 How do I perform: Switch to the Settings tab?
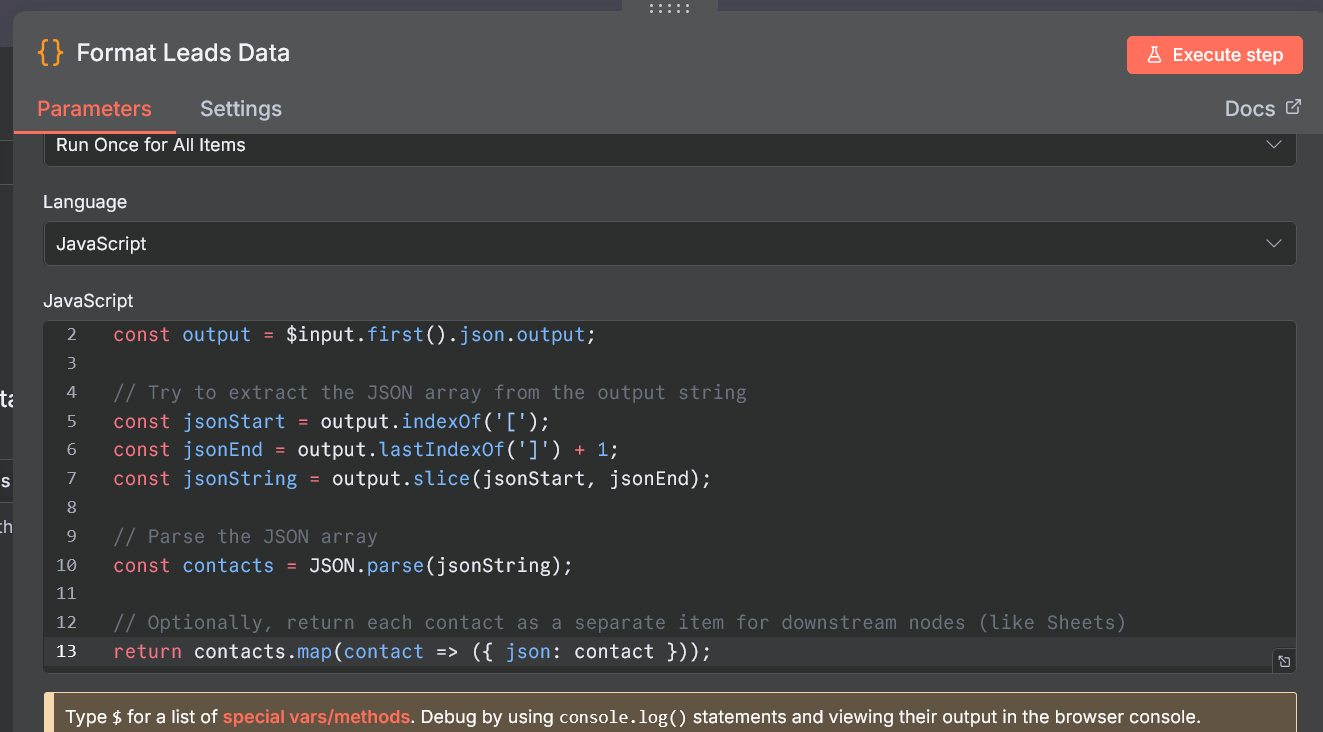coord(240,109)
